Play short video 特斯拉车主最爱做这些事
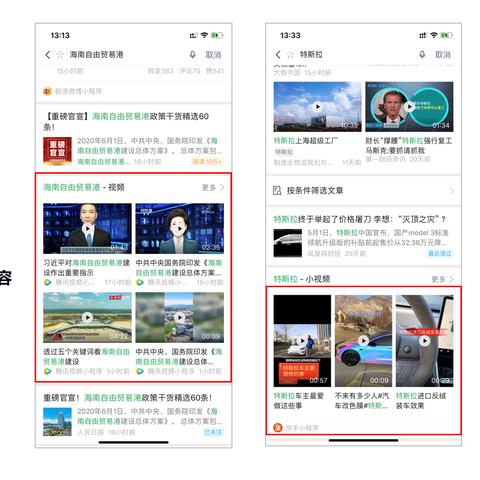 (x=302, y=341)
